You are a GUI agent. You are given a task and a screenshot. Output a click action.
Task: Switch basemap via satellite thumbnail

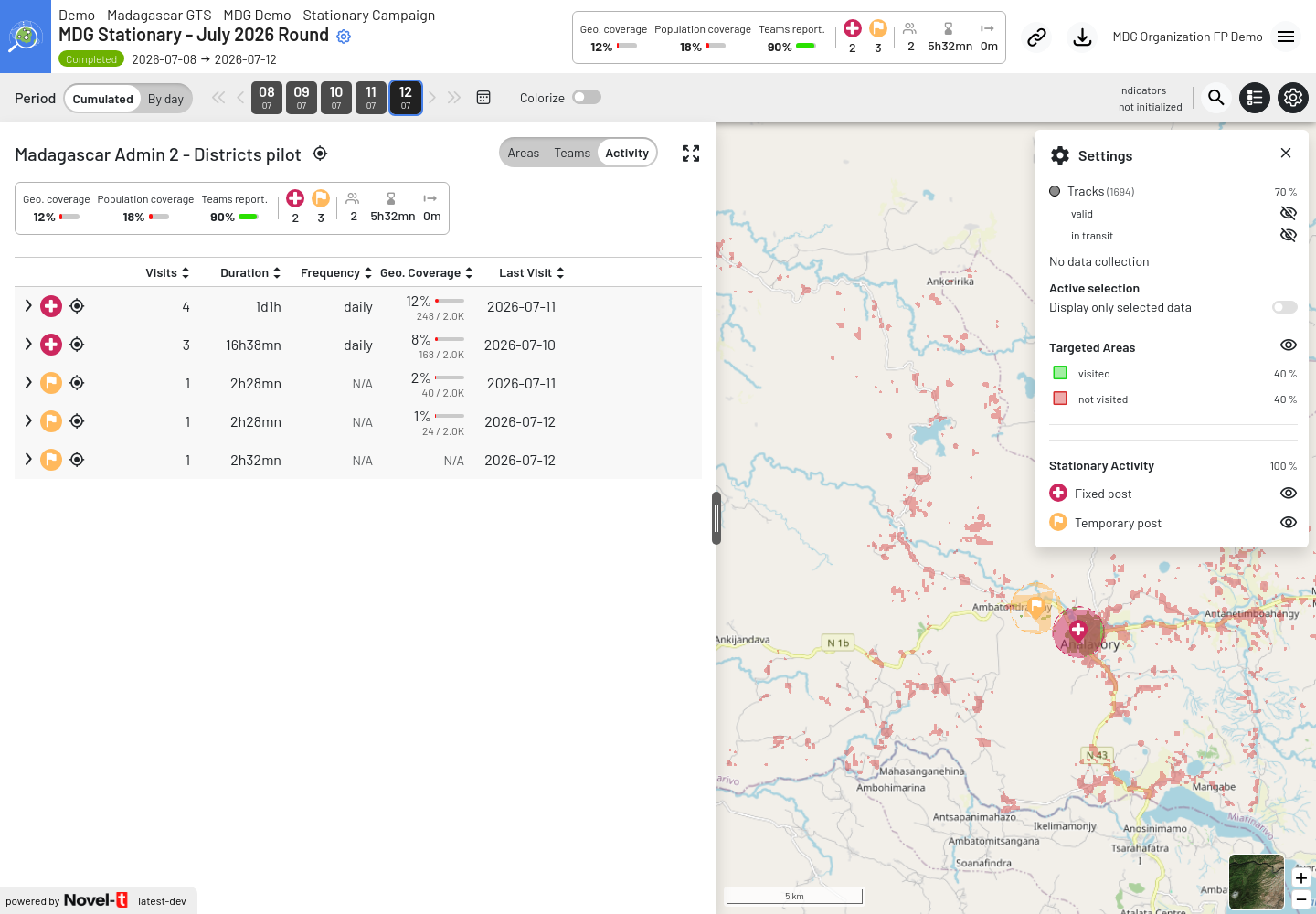coord(1257,882)
